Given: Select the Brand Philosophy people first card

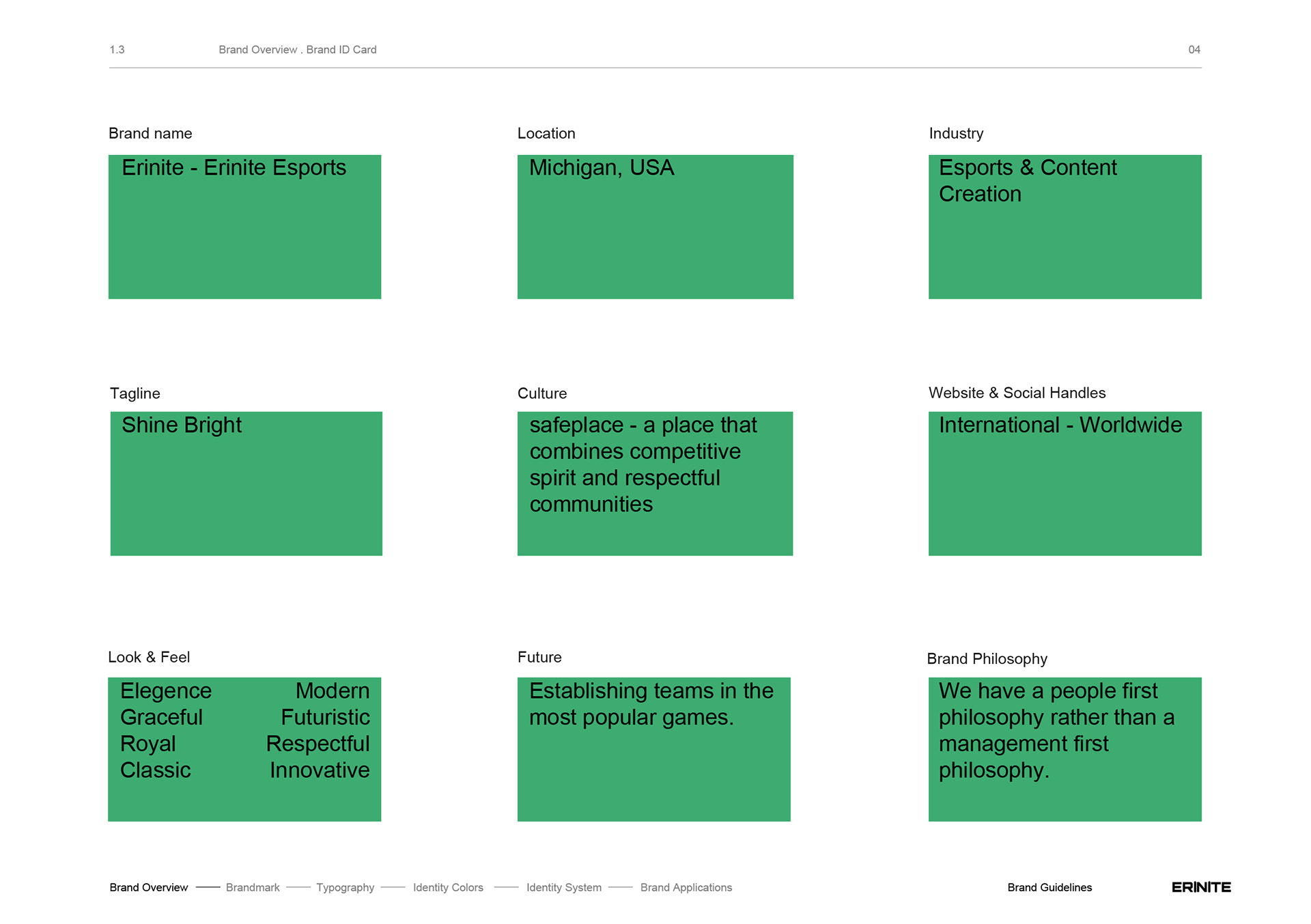Looking at the screenshot, I should 1065,749.
